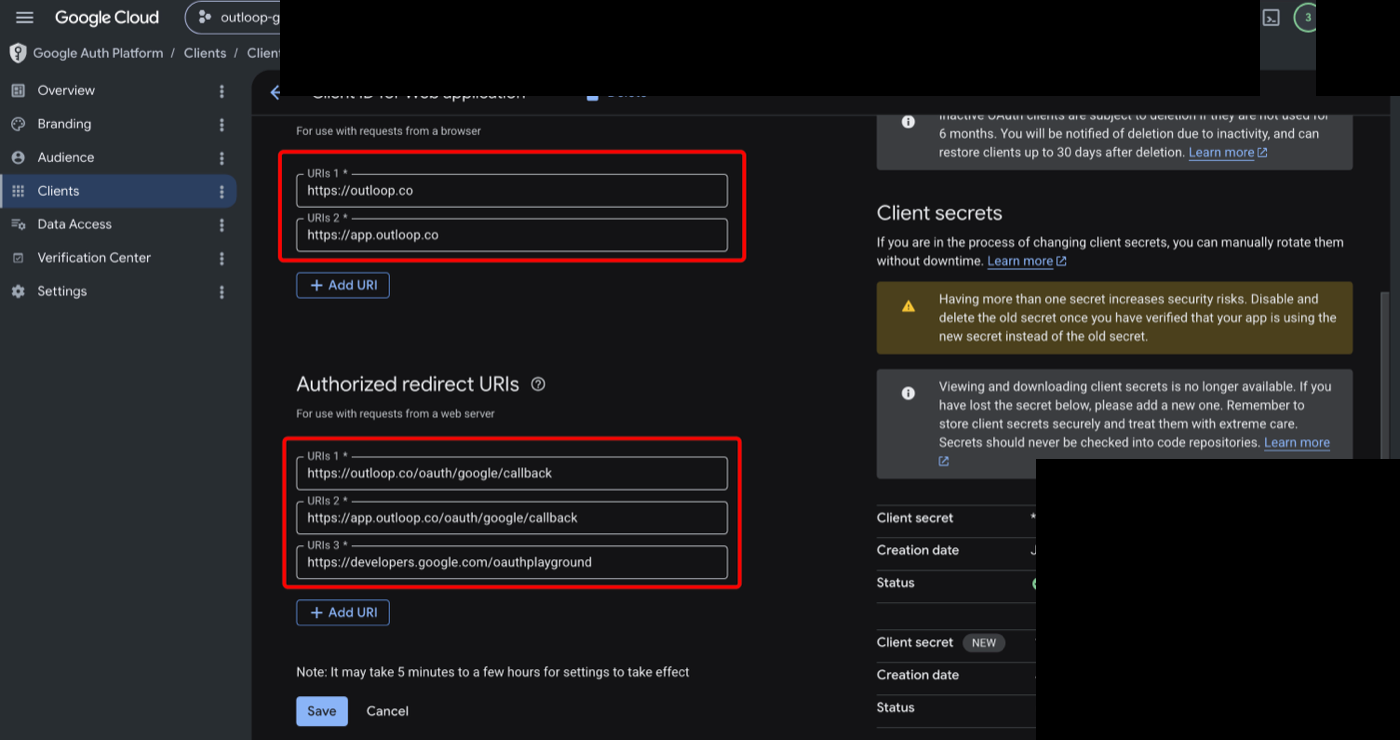The image size is (1400, 740).
Task: Add URI under Authorized redirect URIs
Action: [343, 612]
